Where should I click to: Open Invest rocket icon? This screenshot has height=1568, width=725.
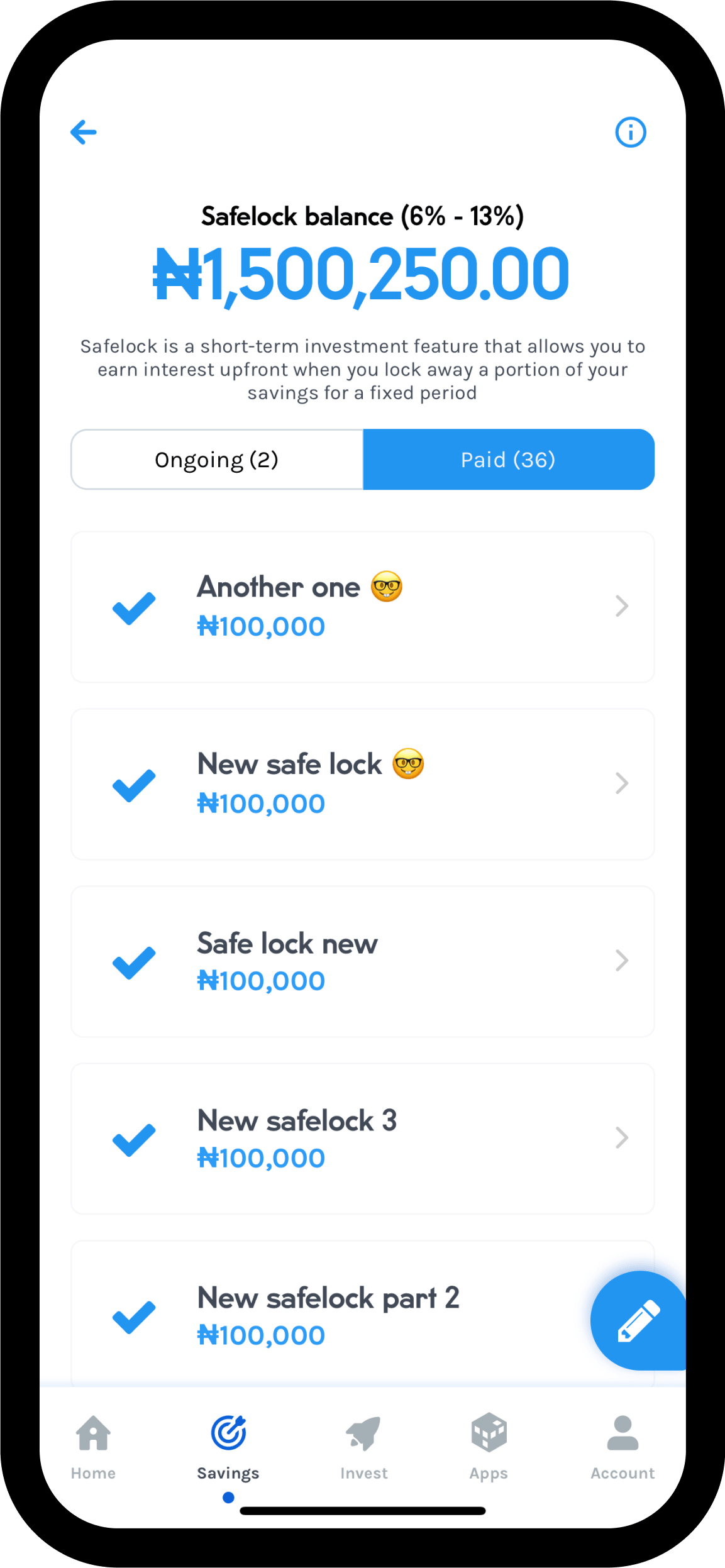tap(363, 1433)
